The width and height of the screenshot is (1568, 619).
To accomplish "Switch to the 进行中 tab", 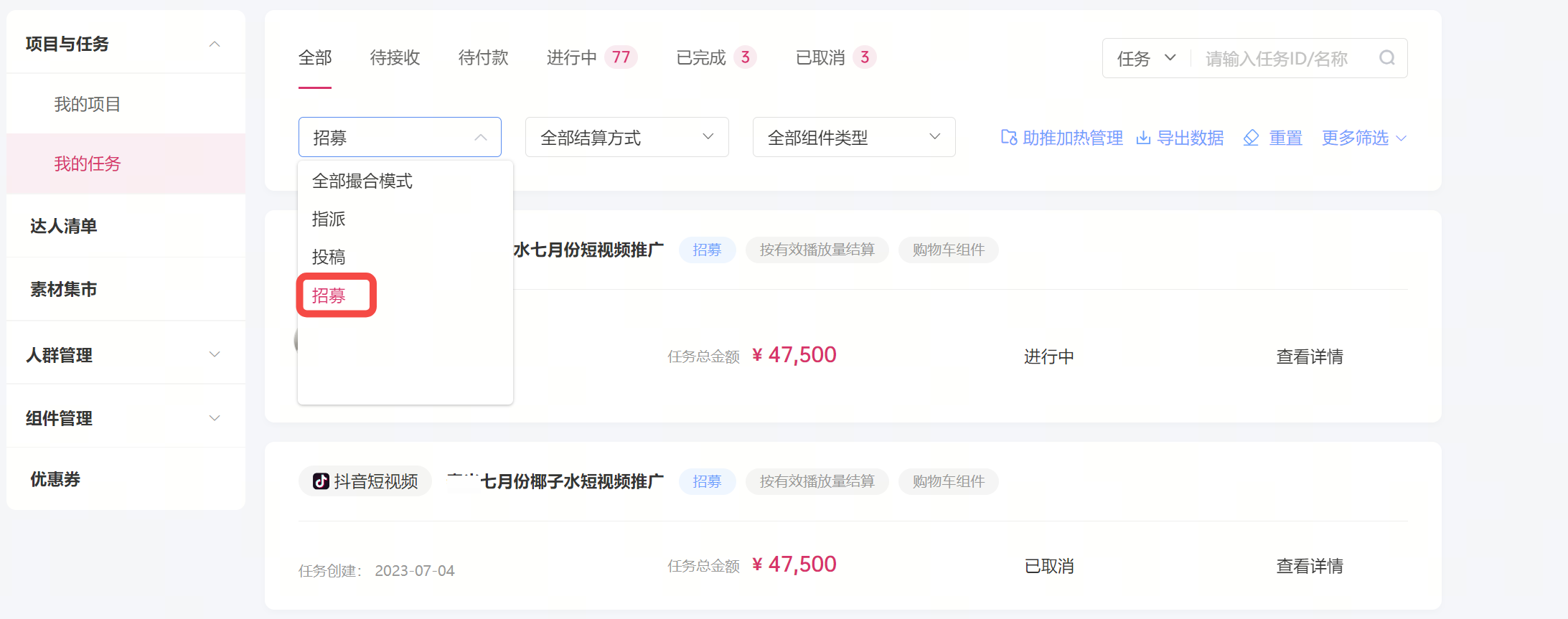I will (591, 57).
